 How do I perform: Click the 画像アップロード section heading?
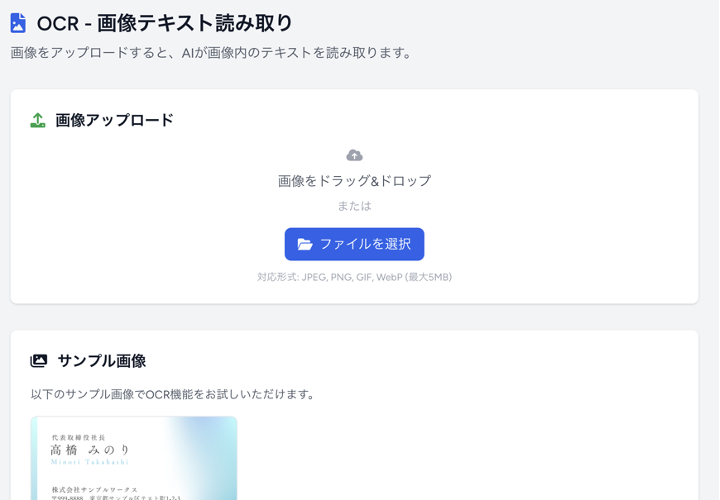pos(114,120)
